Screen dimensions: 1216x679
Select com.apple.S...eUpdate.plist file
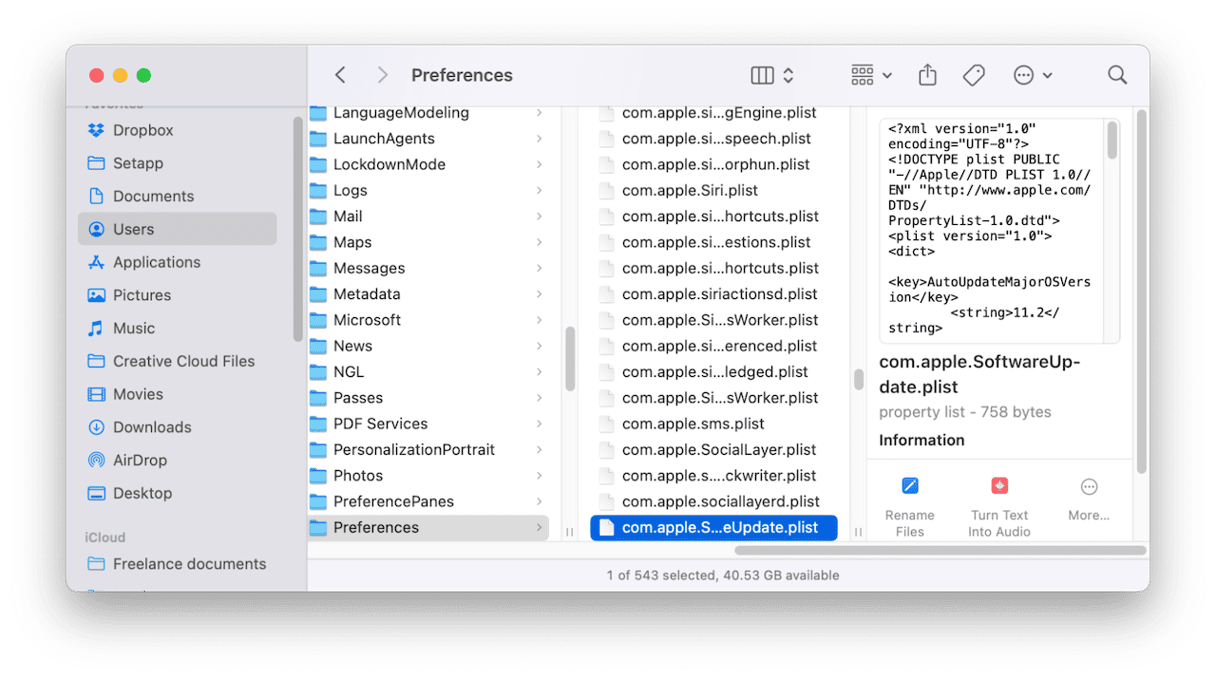714,528
